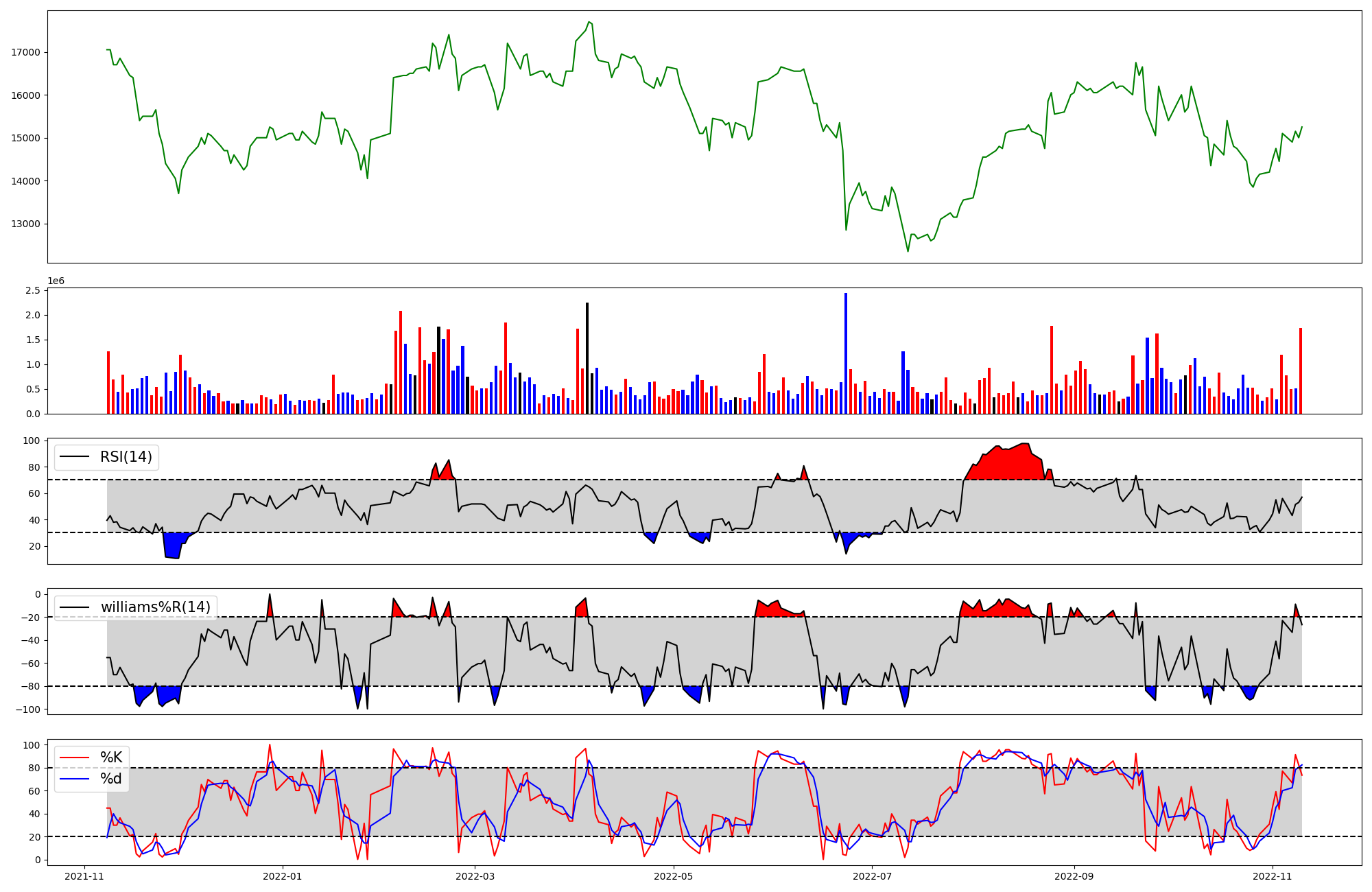This screenshot has height=892, width=1372.
Task: Select the %K legend text
Action: pos(111,758)
